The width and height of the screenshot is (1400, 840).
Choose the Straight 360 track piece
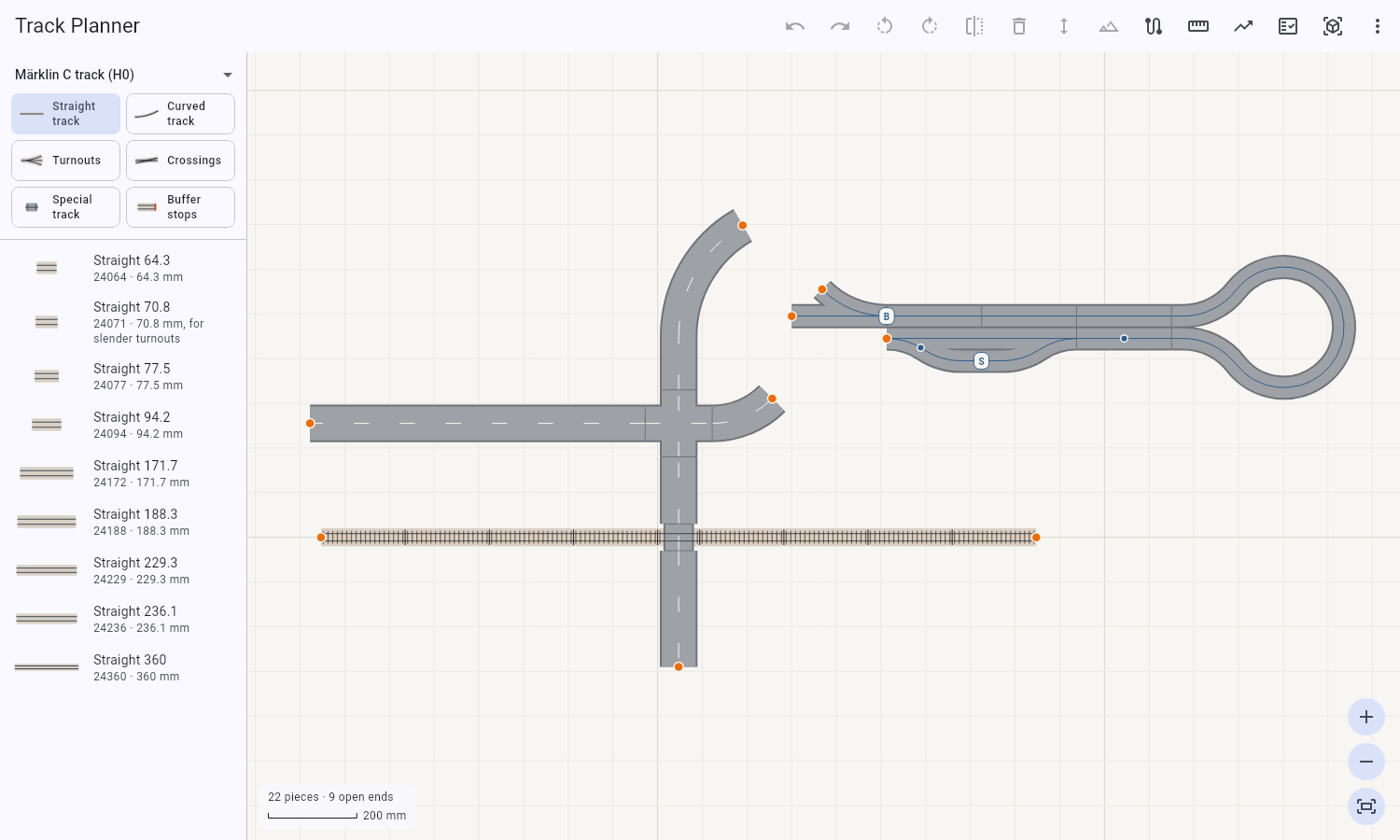point(123,667)
